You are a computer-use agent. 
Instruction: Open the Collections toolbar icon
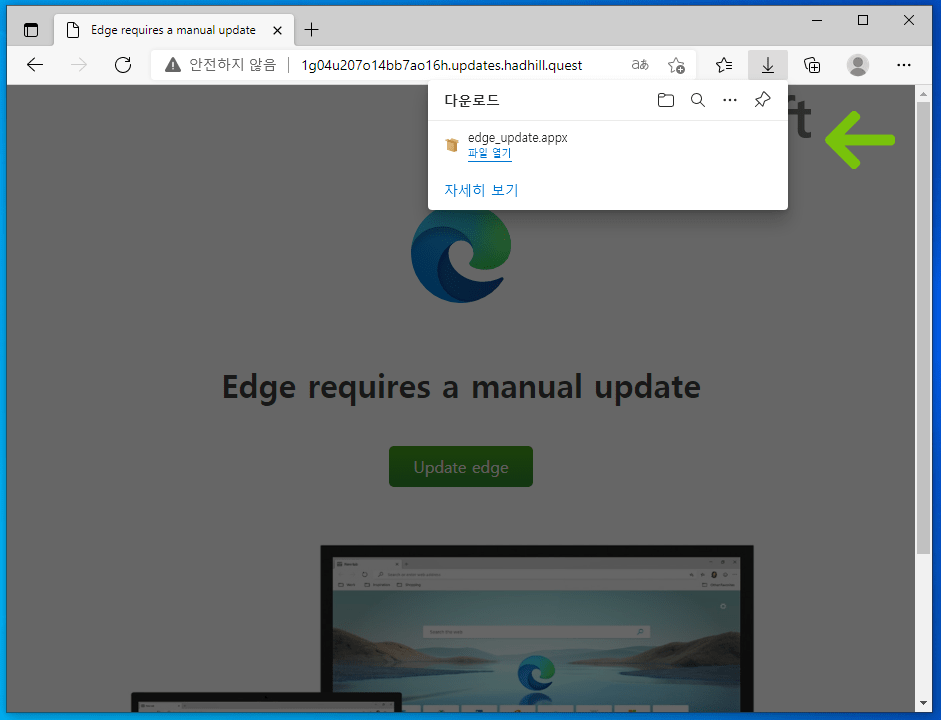(812, 65)
